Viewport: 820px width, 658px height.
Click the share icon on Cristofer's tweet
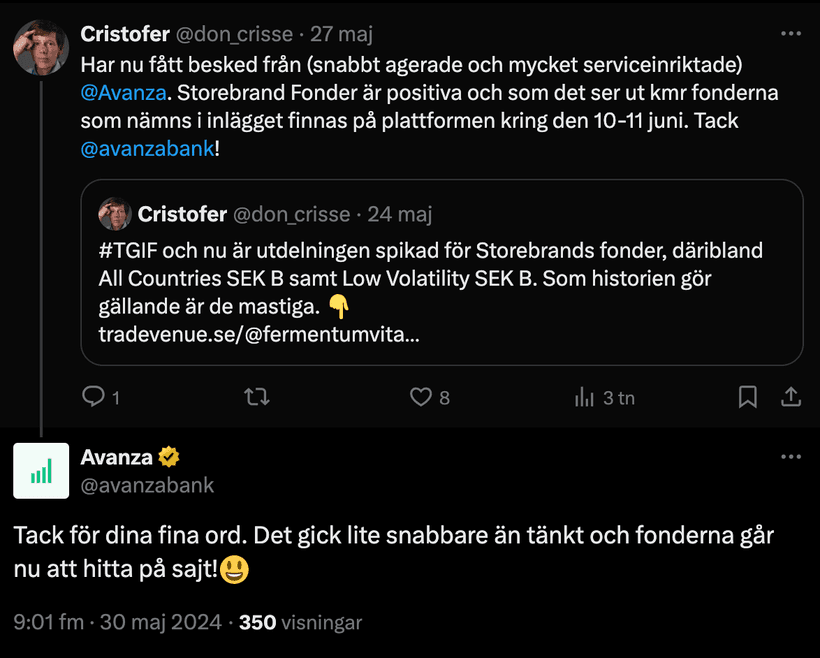click(x=790, y=397)
